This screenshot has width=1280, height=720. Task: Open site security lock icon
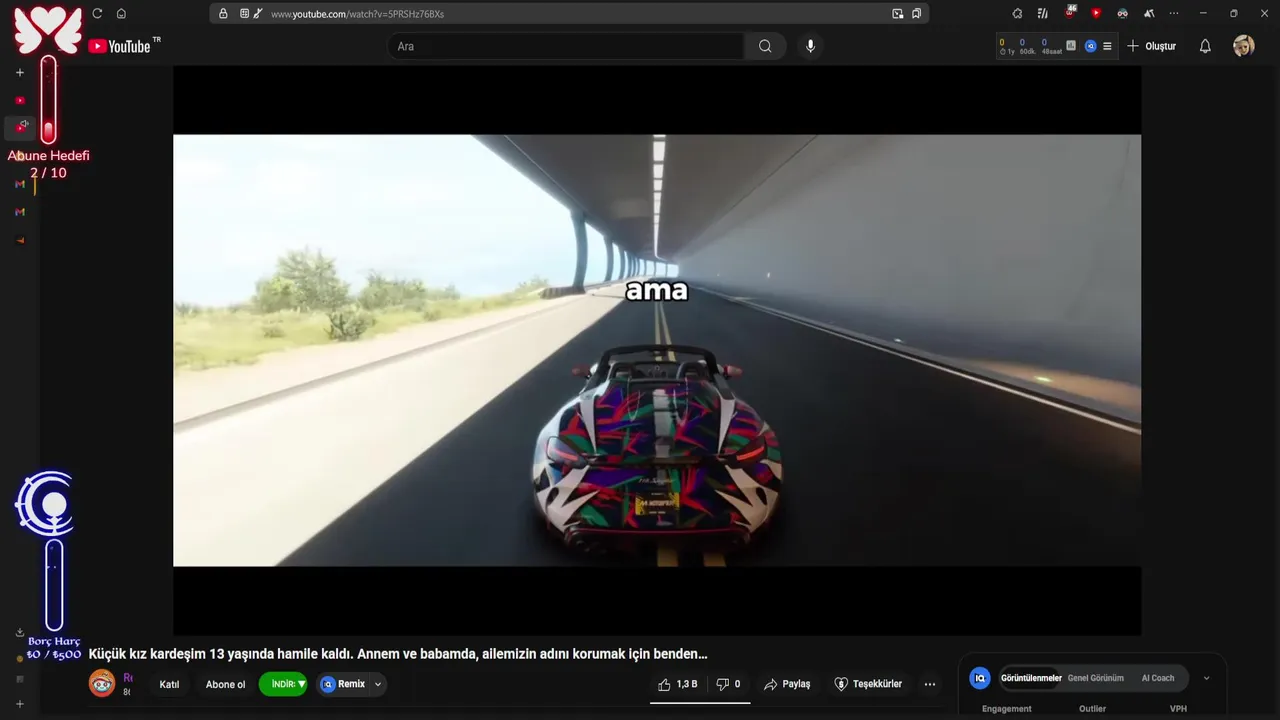pos(223,14)
